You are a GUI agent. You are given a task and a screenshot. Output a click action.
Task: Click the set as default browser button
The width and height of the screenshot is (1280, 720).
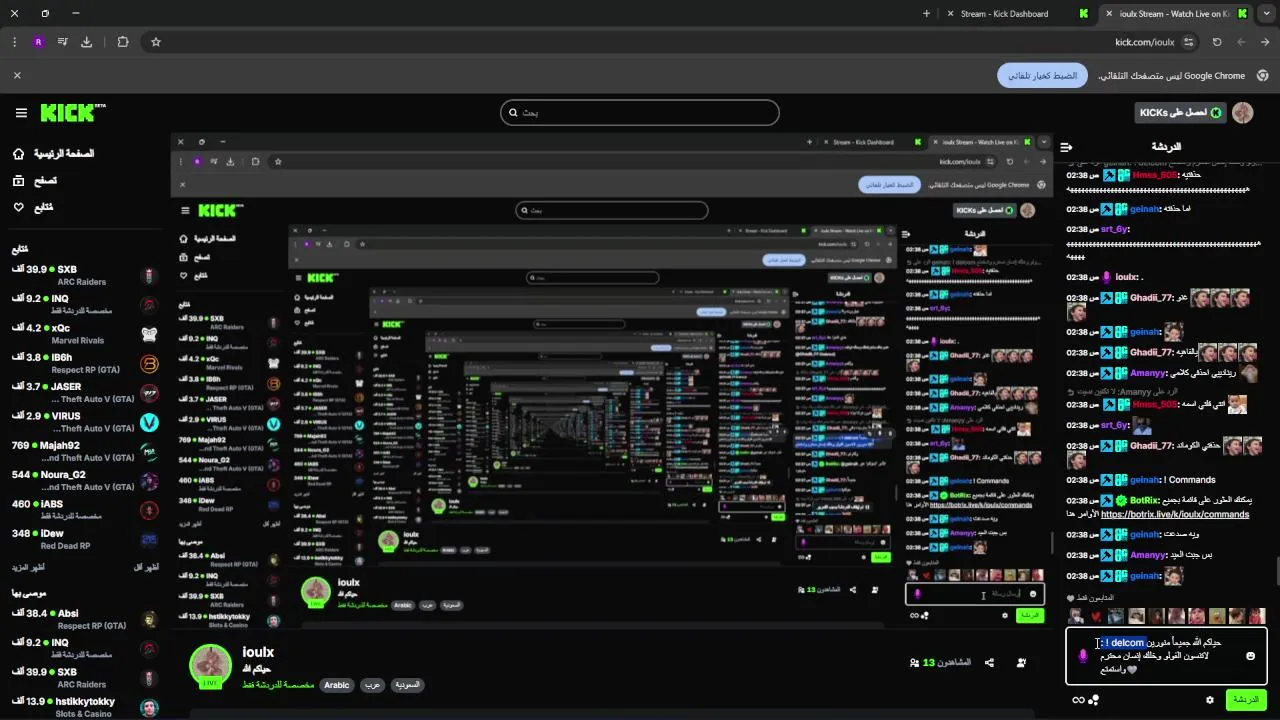point(1042,75)
